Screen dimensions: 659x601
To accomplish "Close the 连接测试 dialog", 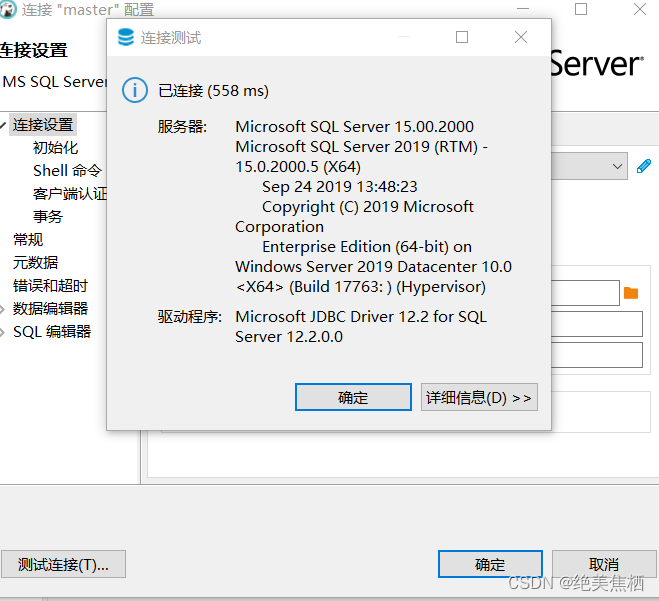I will (x=521, y=37).
